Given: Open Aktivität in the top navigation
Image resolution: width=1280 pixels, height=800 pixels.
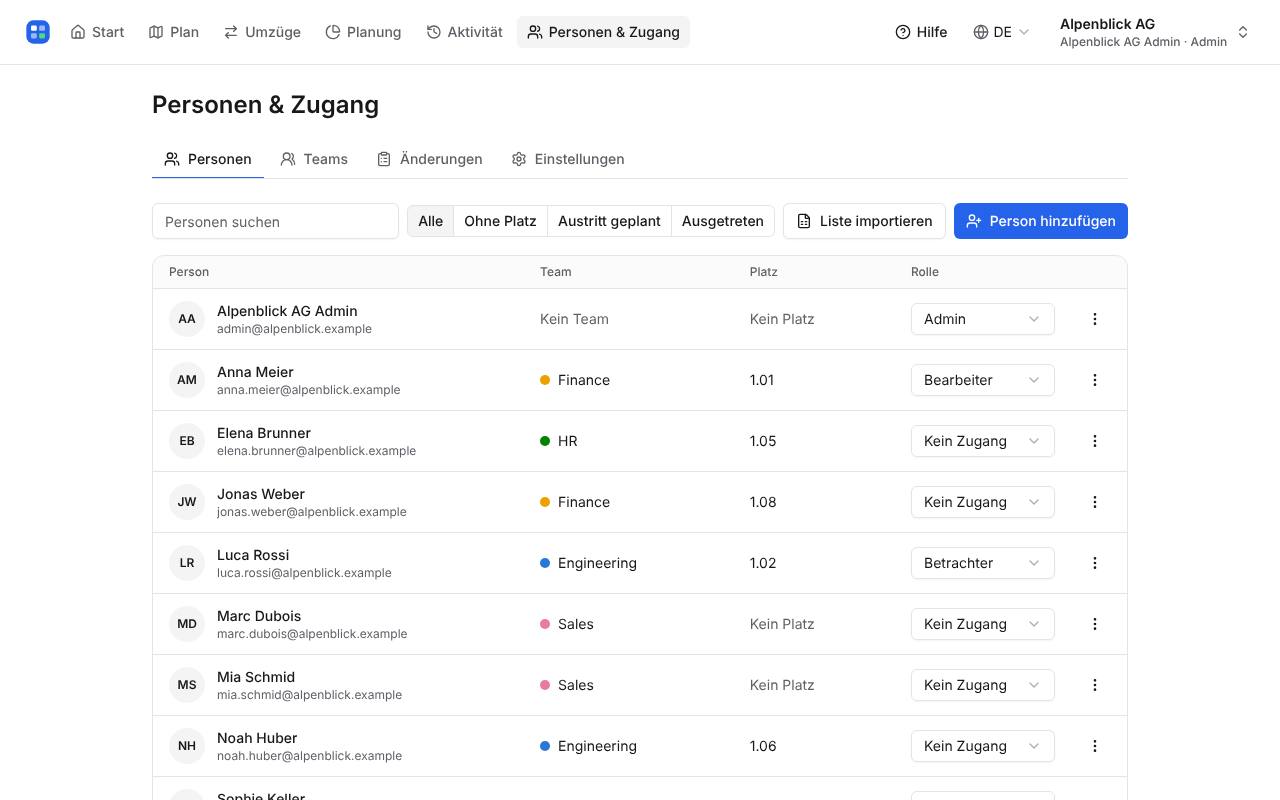Looking at the screenshot, I should pos(464,32).
